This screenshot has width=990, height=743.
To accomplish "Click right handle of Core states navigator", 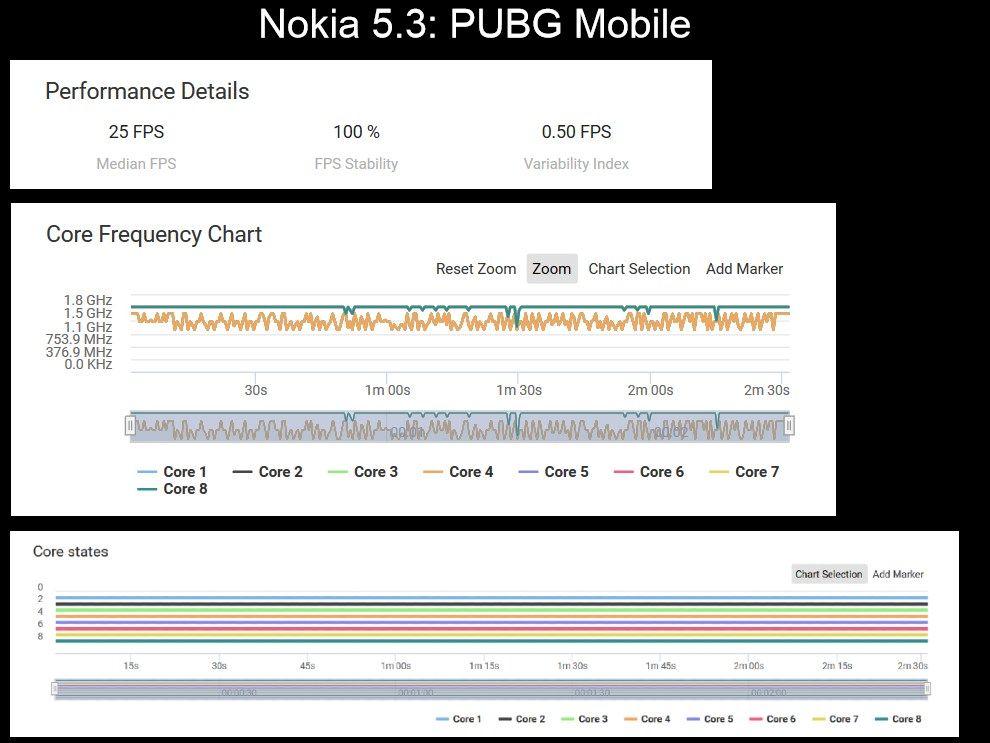I will pyautogui.click(x=927, y=689).
